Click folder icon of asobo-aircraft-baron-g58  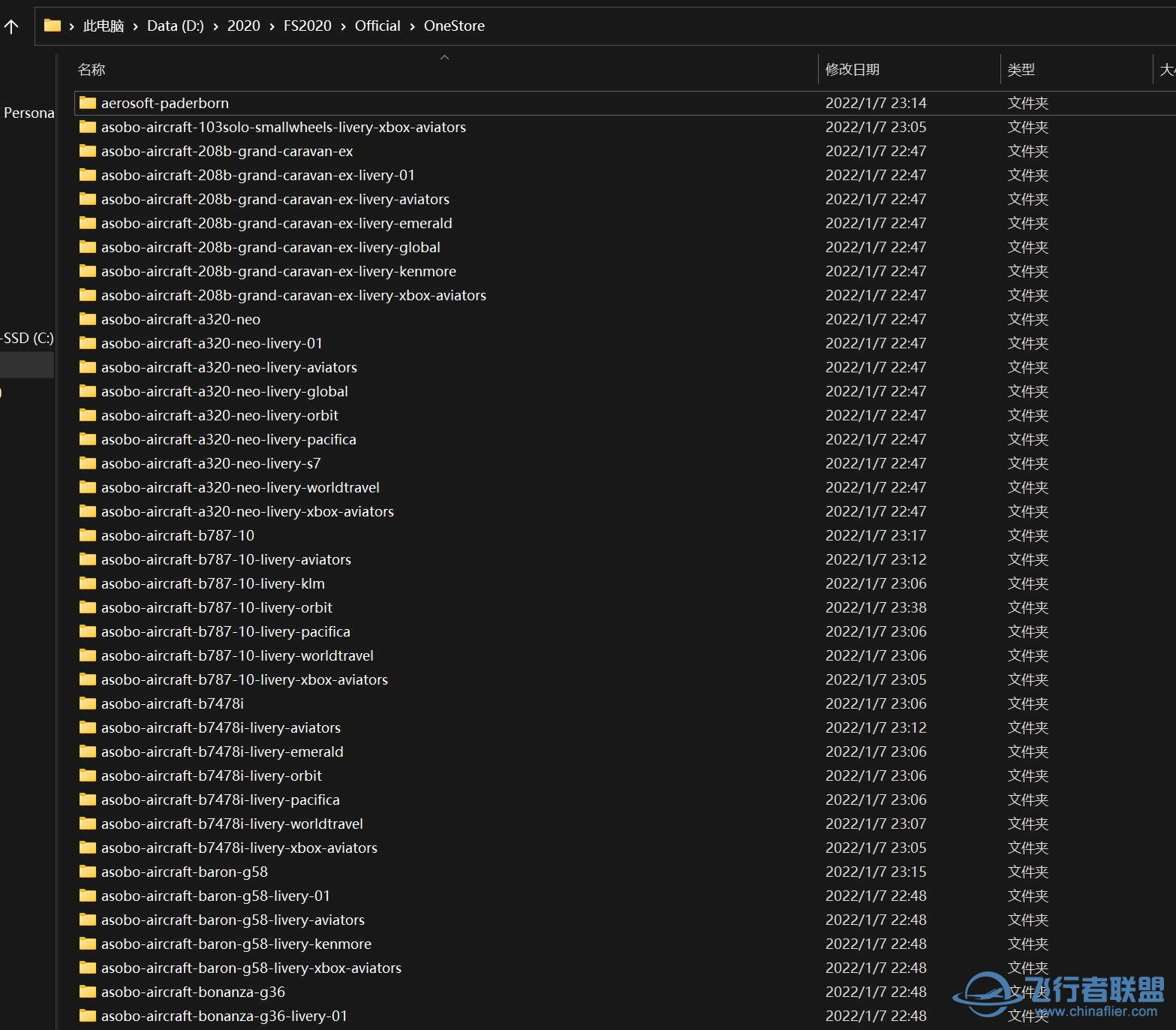click(x=88, y=872)
